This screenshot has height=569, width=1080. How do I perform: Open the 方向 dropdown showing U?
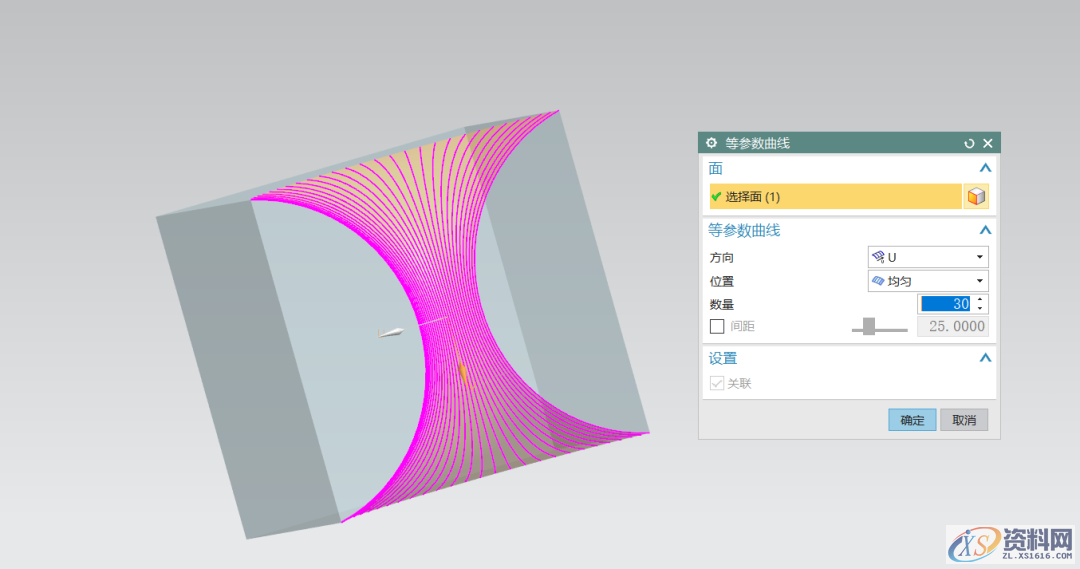click(x=927, y=257)
